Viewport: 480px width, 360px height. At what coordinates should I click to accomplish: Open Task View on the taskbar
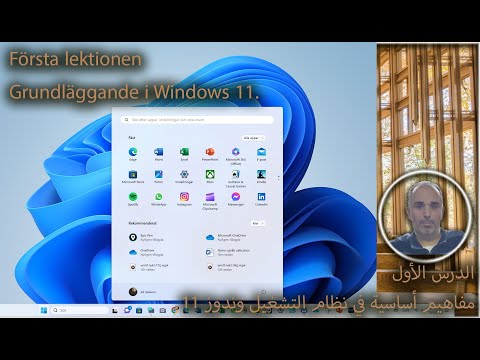pyautogui.click(x=115, y=310)
